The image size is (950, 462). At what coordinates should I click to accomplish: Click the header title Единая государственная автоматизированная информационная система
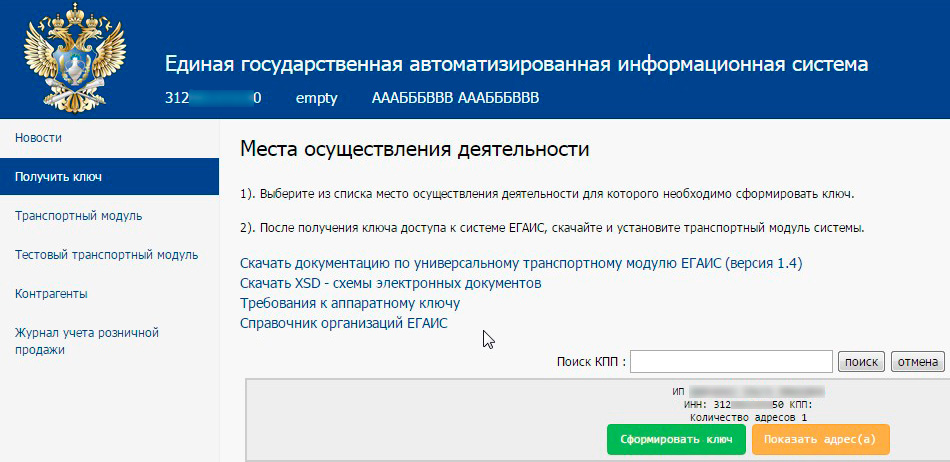pyautogui.click(x=516, y=64)
